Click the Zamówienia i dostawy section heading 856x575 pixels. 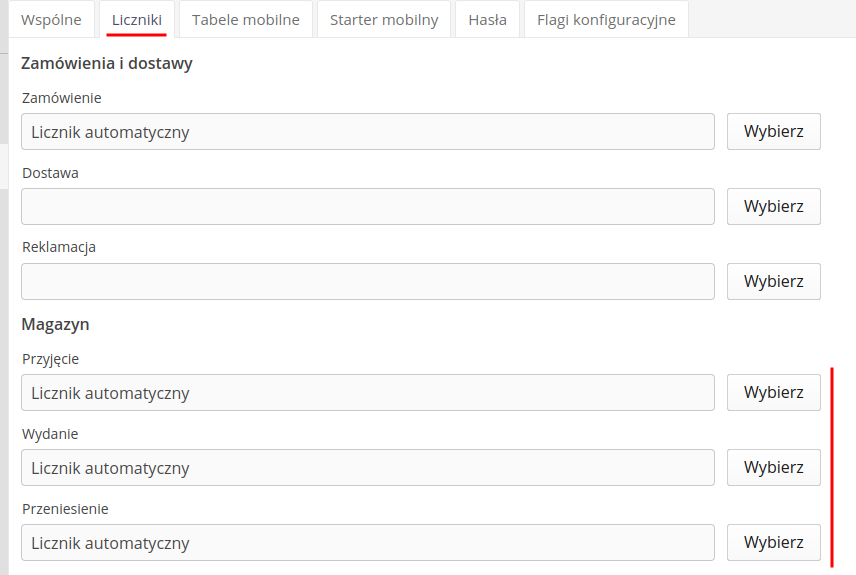(107, 64)
